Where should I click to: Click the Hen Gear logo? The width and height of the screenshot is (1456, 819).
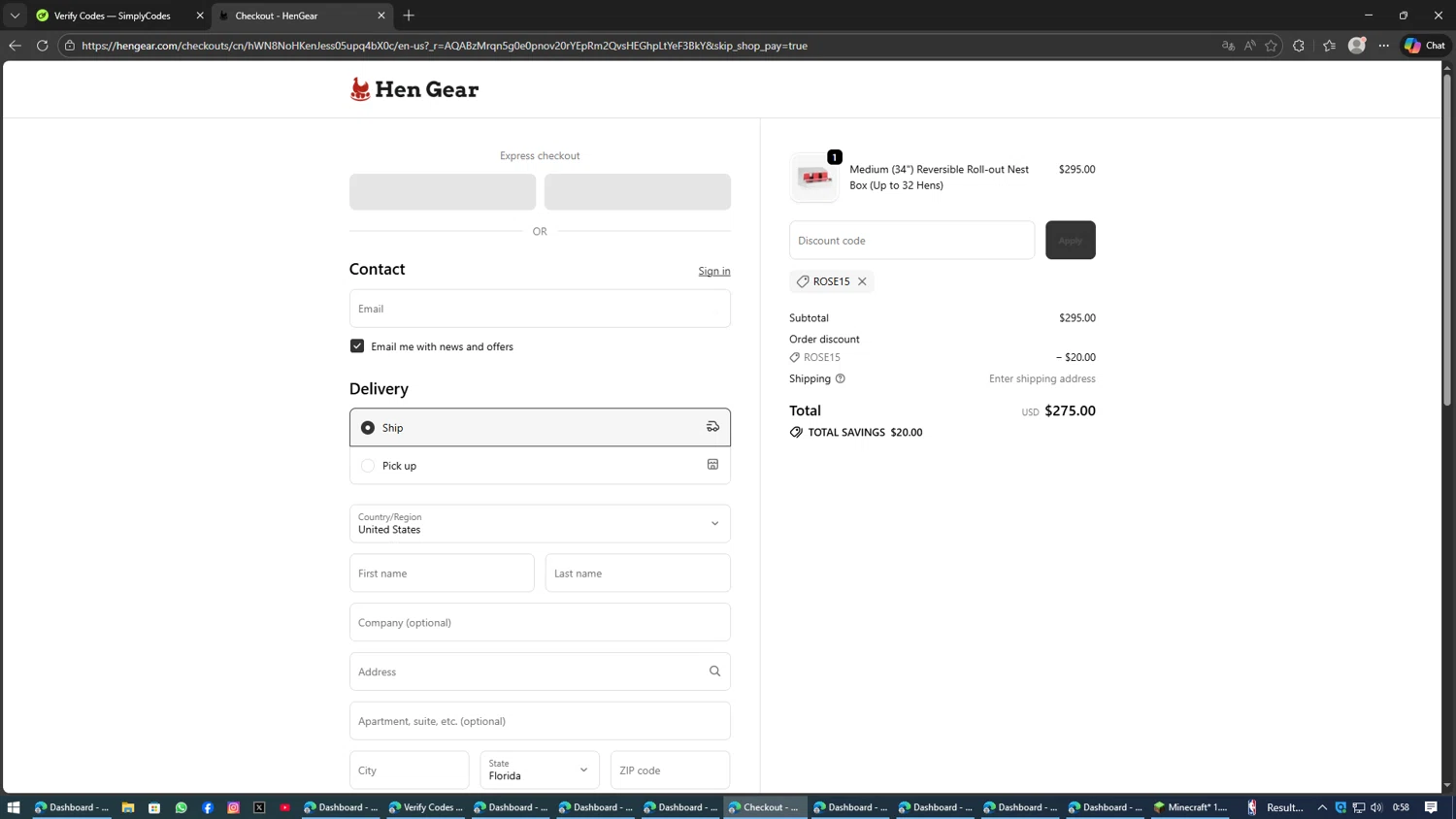pyautogui.click(x=414, y=89)
